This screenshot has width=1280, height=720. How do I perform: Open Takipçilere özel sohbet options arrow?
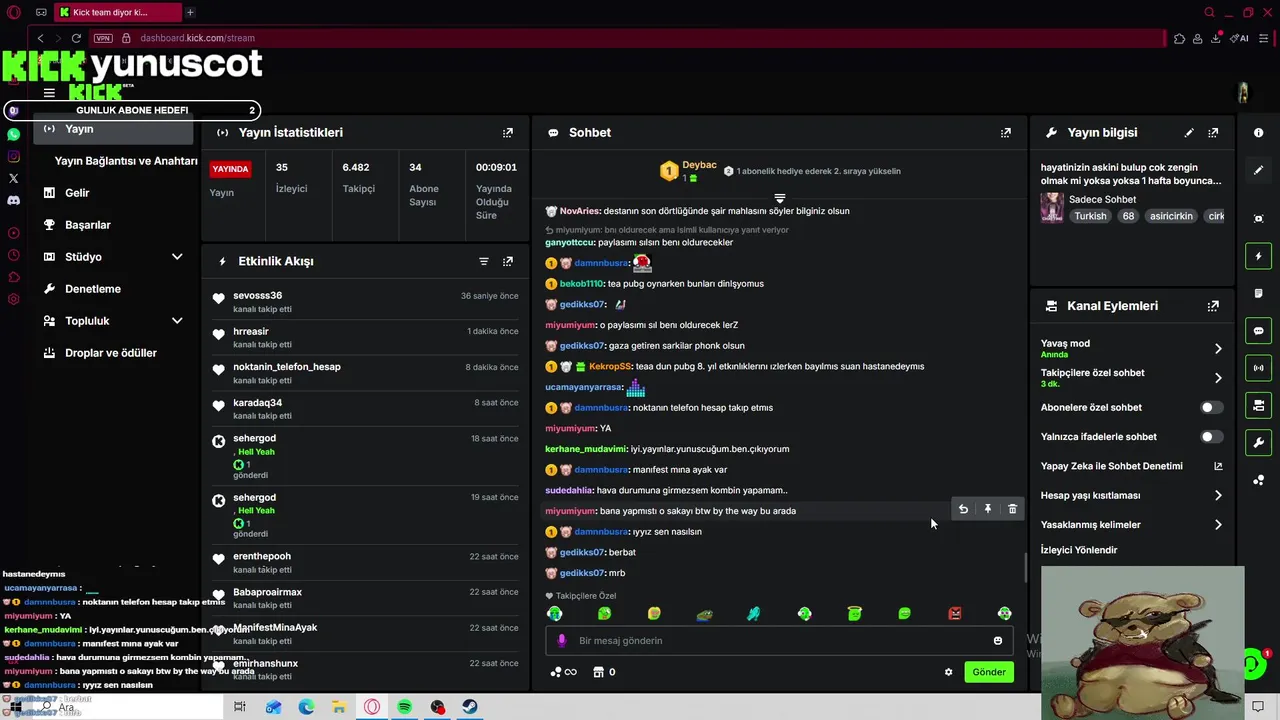pyautogui.click(x=1218, y=378)
